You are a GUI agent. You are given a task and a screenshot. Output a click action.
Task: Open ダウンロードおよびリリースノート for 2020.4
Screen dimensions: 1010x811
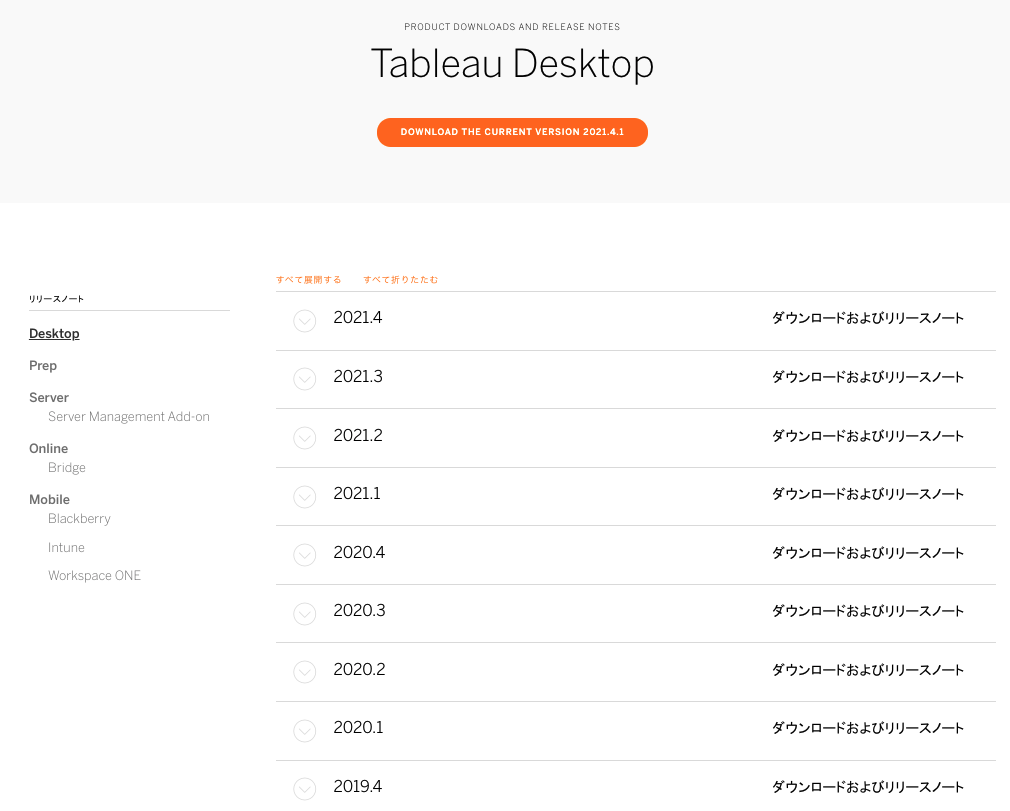[x=868, y=553]
